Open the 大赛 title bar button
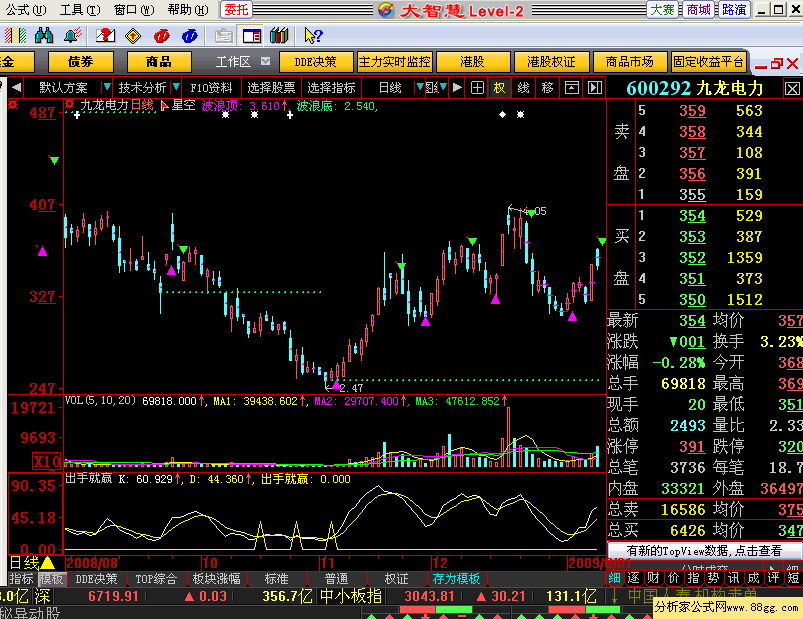Image resolution: width=803 pixels, height=619 pixels. pyautogui.click(x=662, y=10)
